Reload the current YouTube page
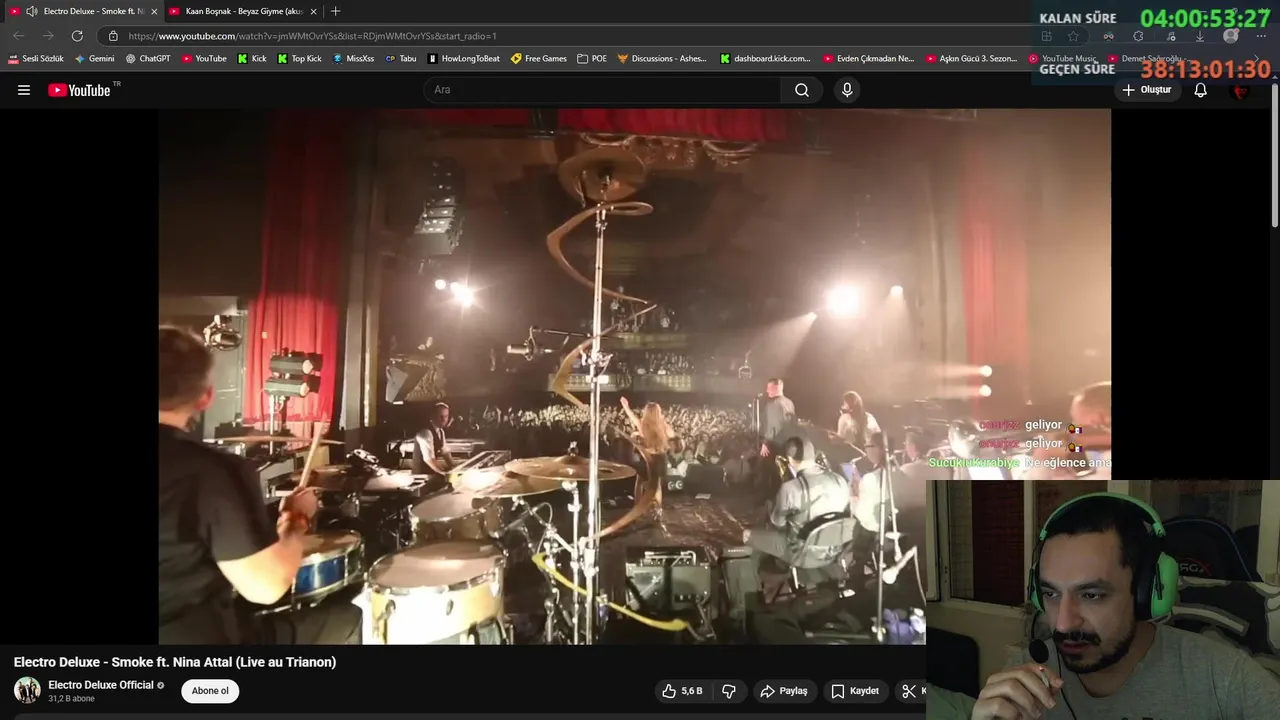The image size is (1280, 720). tap(77, 36)
